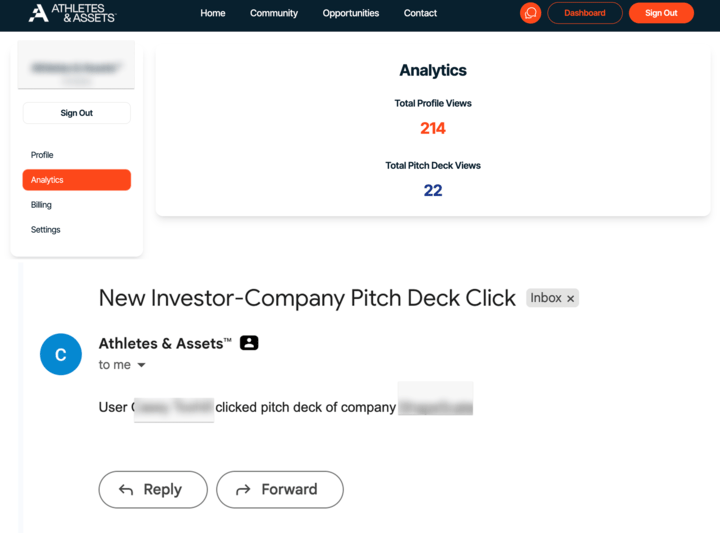Viewport: 720px width, 533px height.
Task: Go to the Community page
Action: 274,13
